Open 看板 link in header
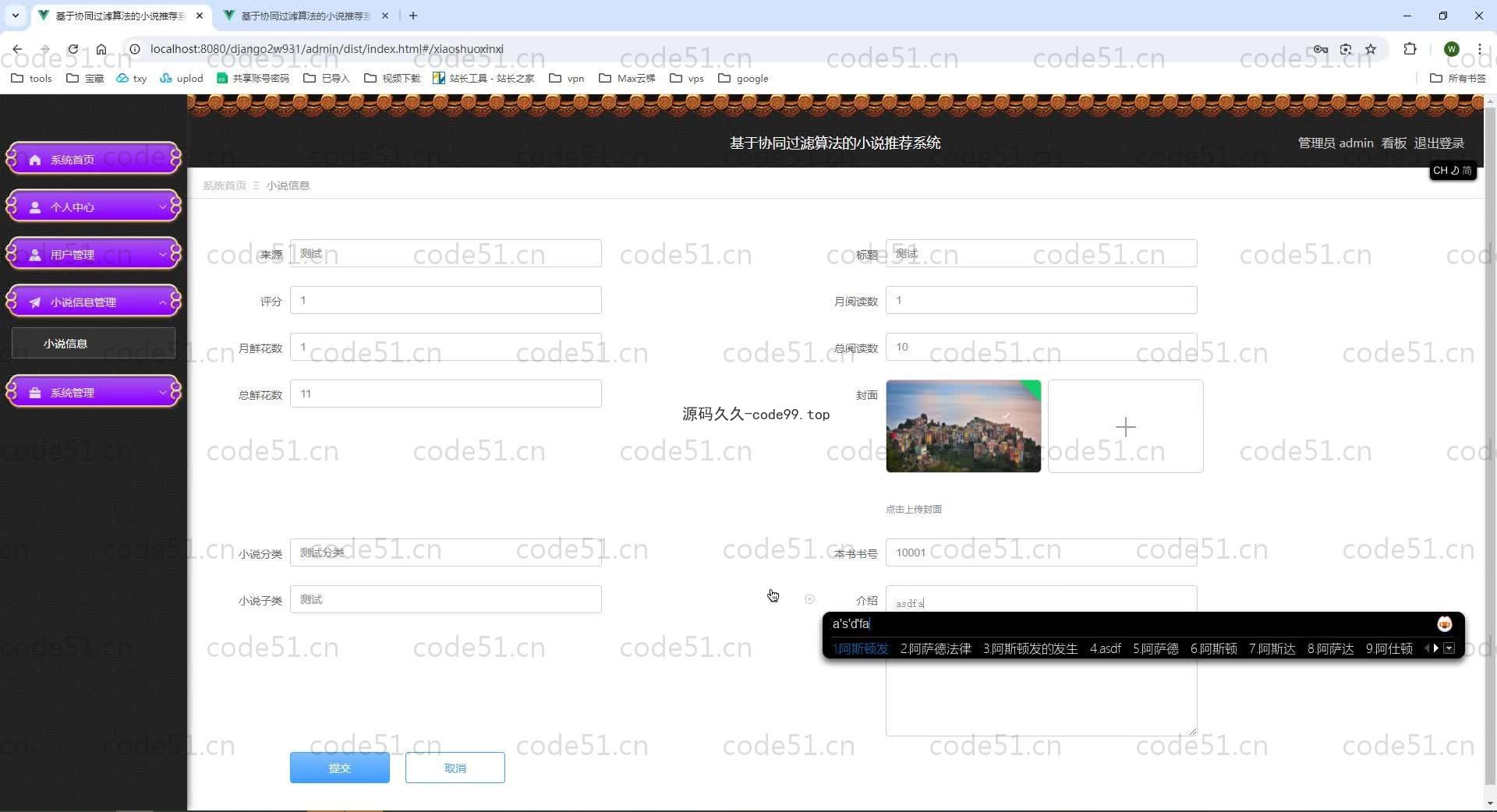Screen dimensions: 1497x812 click(1393, 143)
